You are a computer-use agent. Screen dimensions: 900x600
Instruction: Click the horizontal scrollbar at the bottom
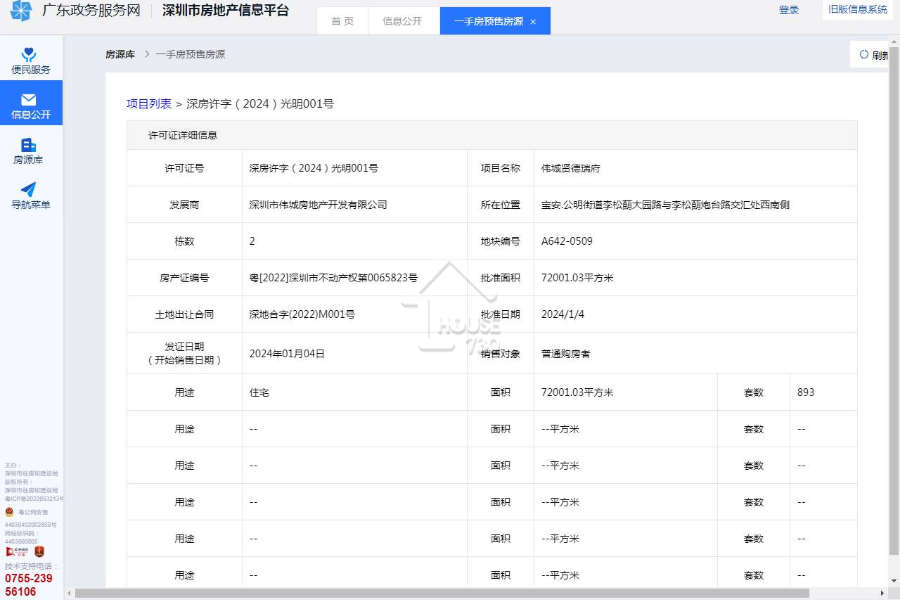(x=442, y=593)
